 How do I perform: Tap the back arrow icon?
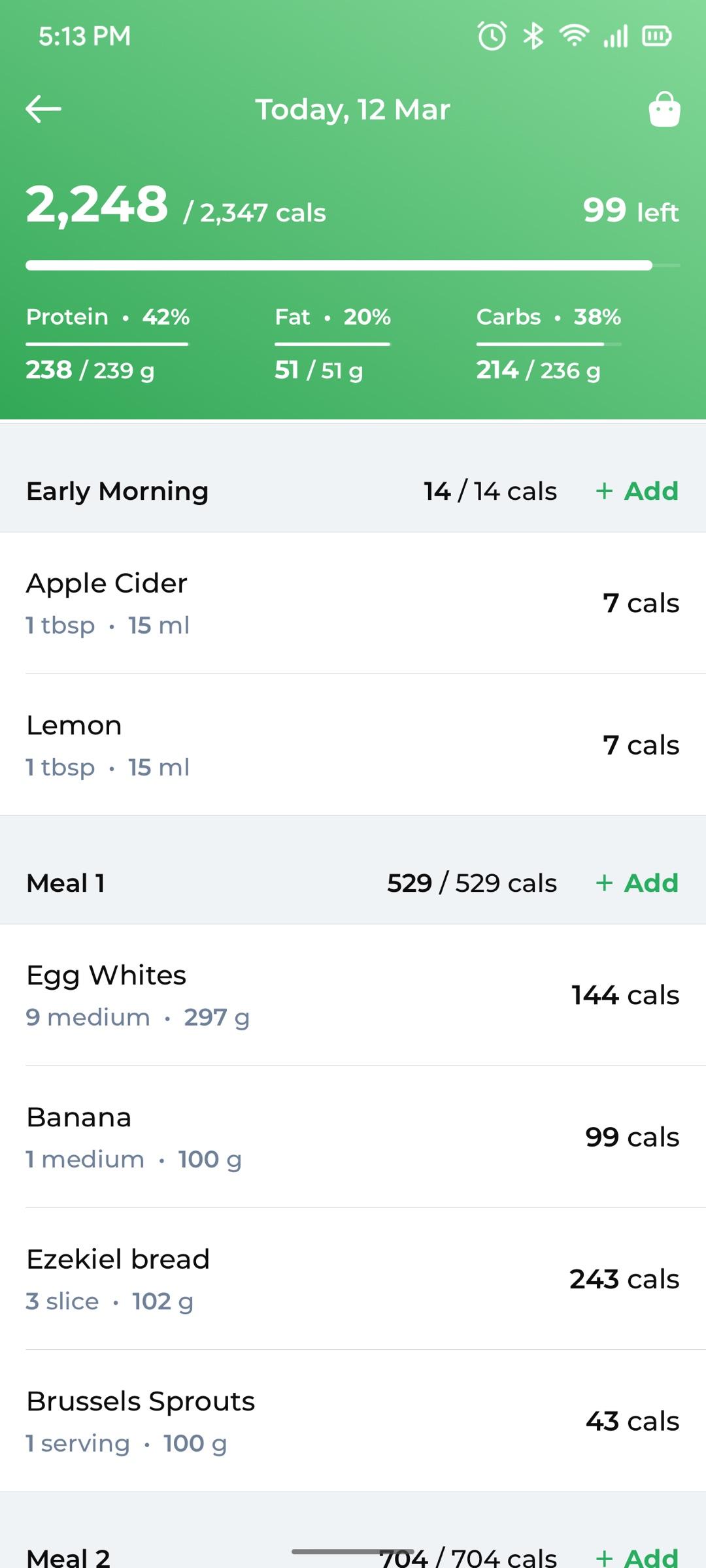coord(43,109)
